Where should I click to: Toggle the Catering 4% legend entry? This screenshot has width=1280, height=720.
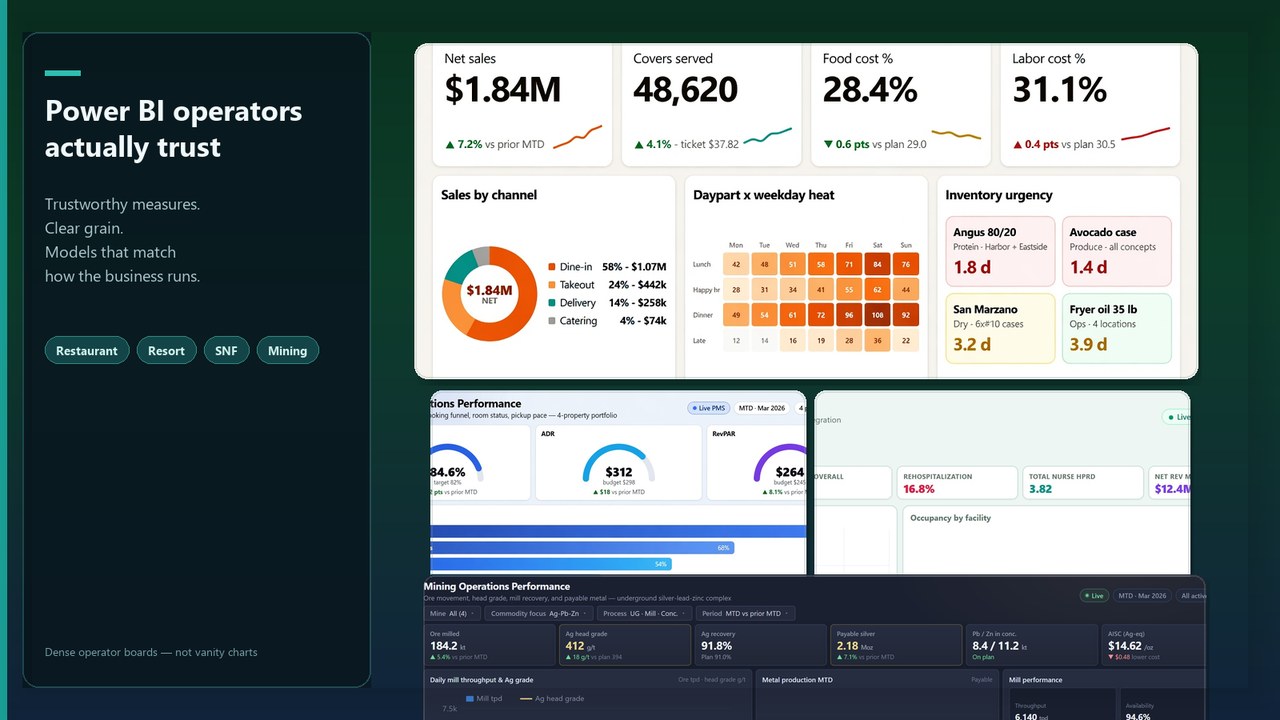click(607, 321)
